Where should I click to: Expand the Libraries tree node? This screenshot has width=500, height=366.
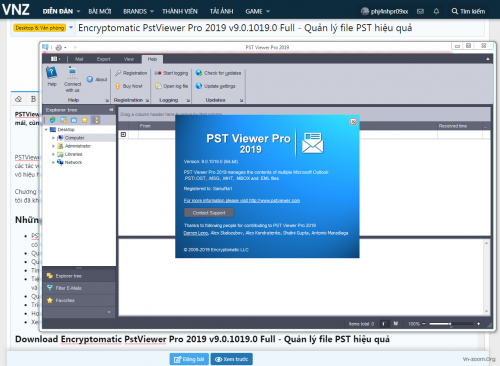pyautogui.click(x=53, y=154)
